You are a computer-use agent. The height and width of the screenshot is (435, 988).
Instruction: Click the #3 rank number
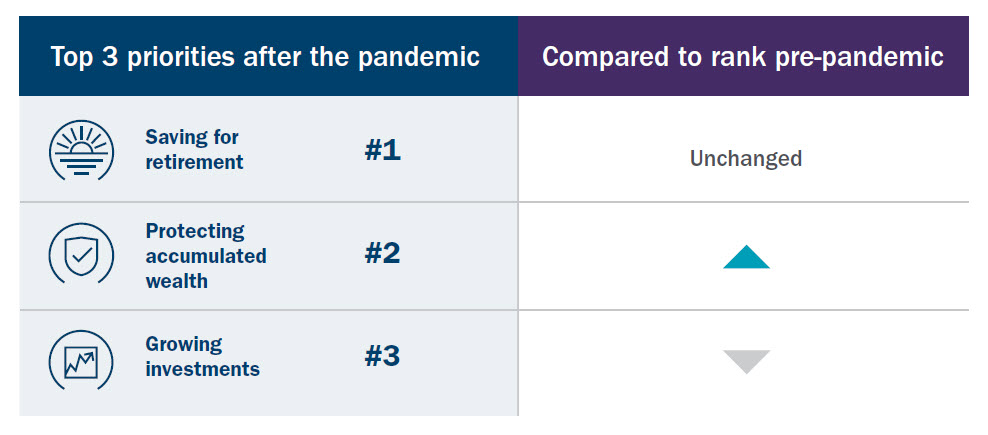(x=382, y=356)
